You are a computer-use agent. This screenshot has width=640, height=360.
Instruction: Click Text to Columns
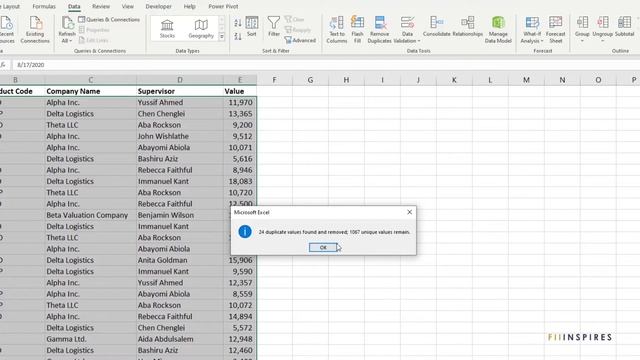337,30
